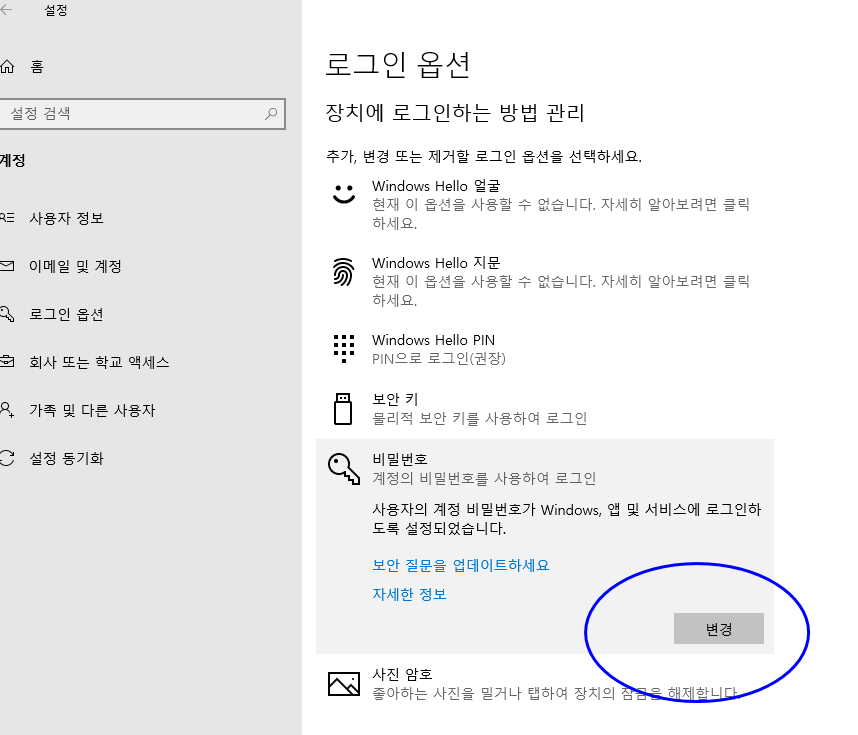Click the briefcase icon for 회사 또는 학교 액세스
The image size is (858, 735).
[x=7, y=362]
